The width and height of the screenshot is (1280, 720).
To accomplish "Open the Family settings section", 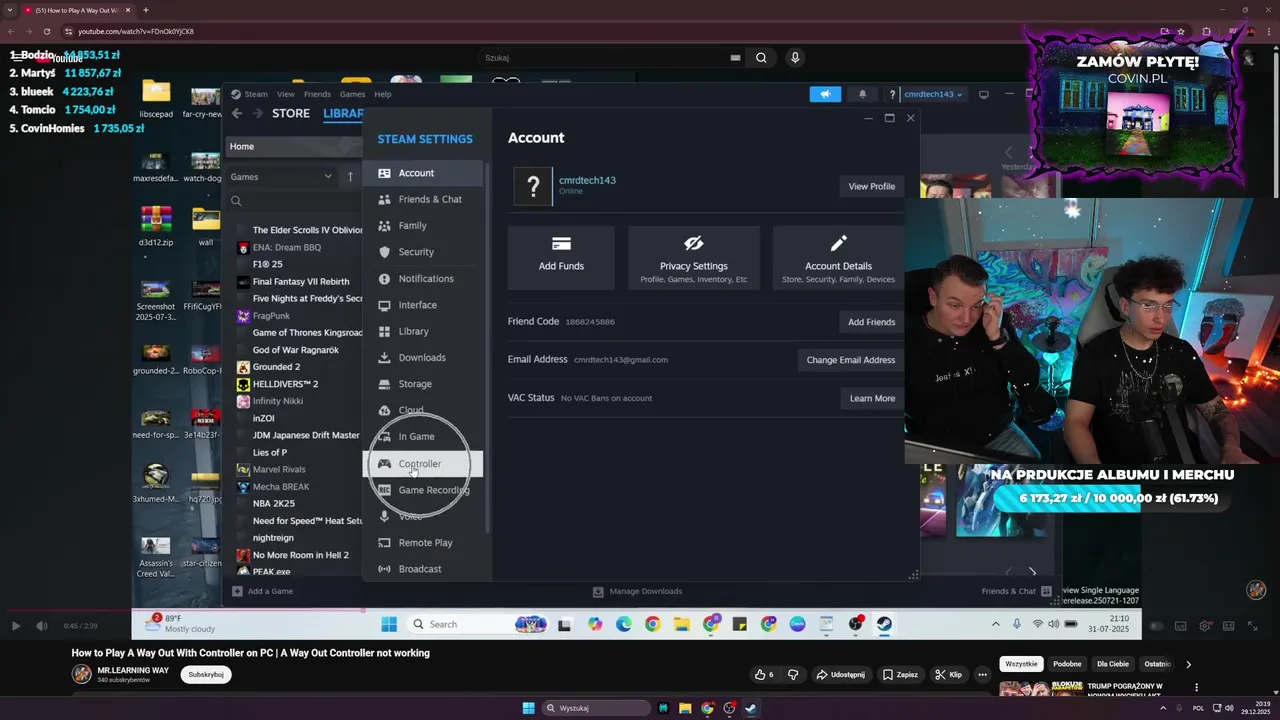I will (x=423, y=226).
